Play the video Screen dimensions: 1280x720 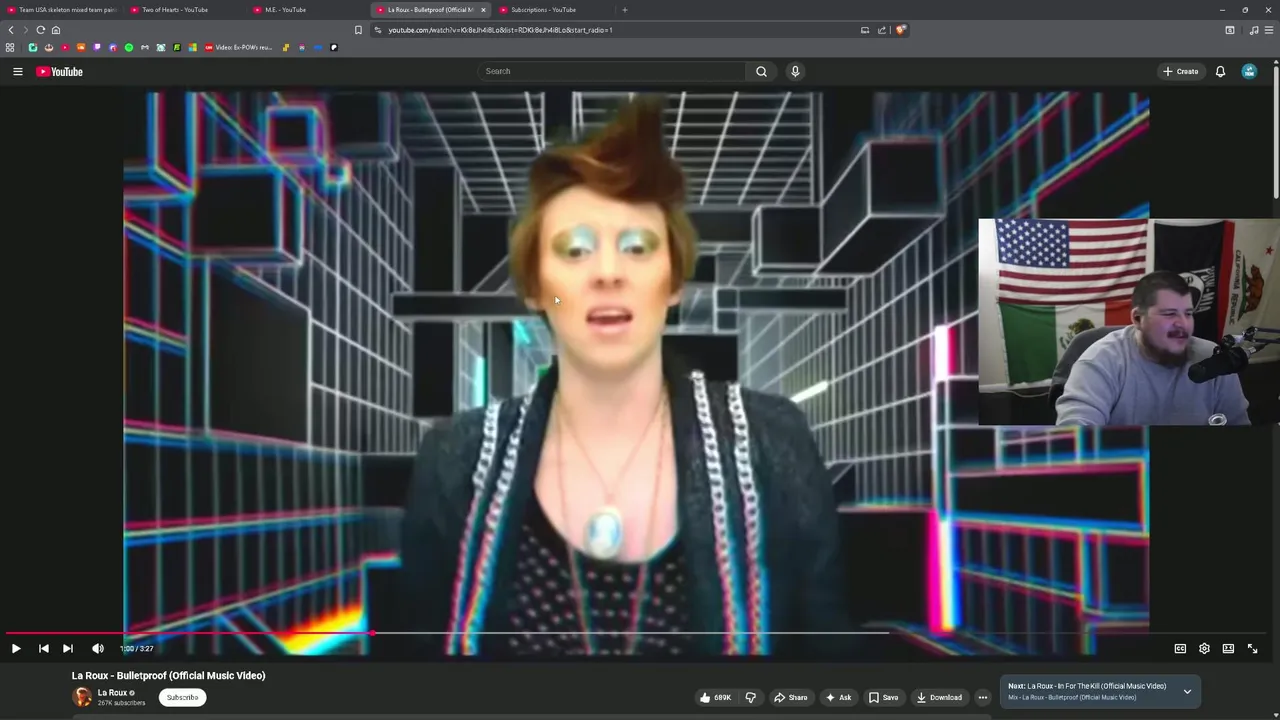16,648
